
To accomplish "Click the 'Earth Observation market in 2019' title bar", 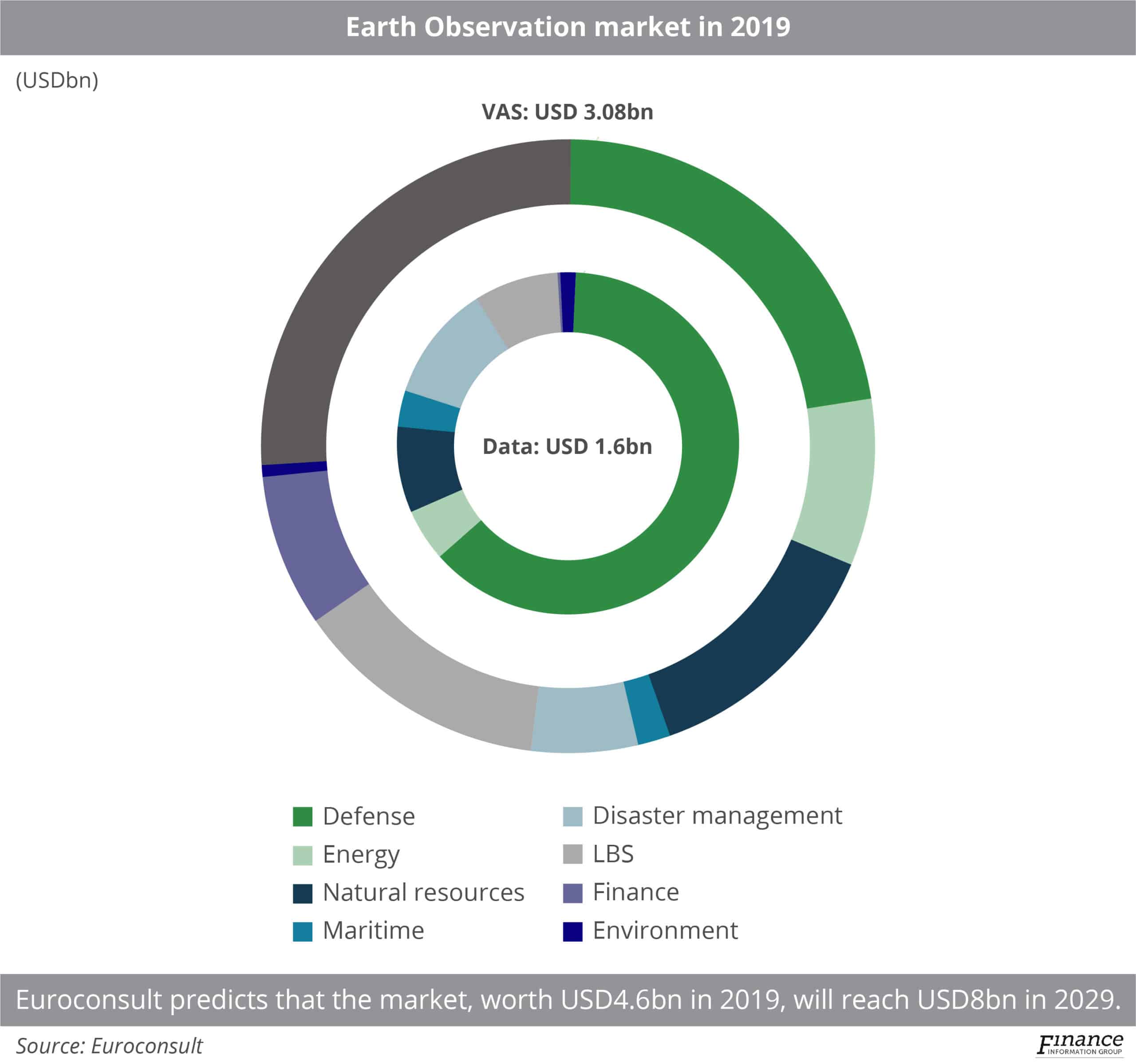I will [568, 25].
